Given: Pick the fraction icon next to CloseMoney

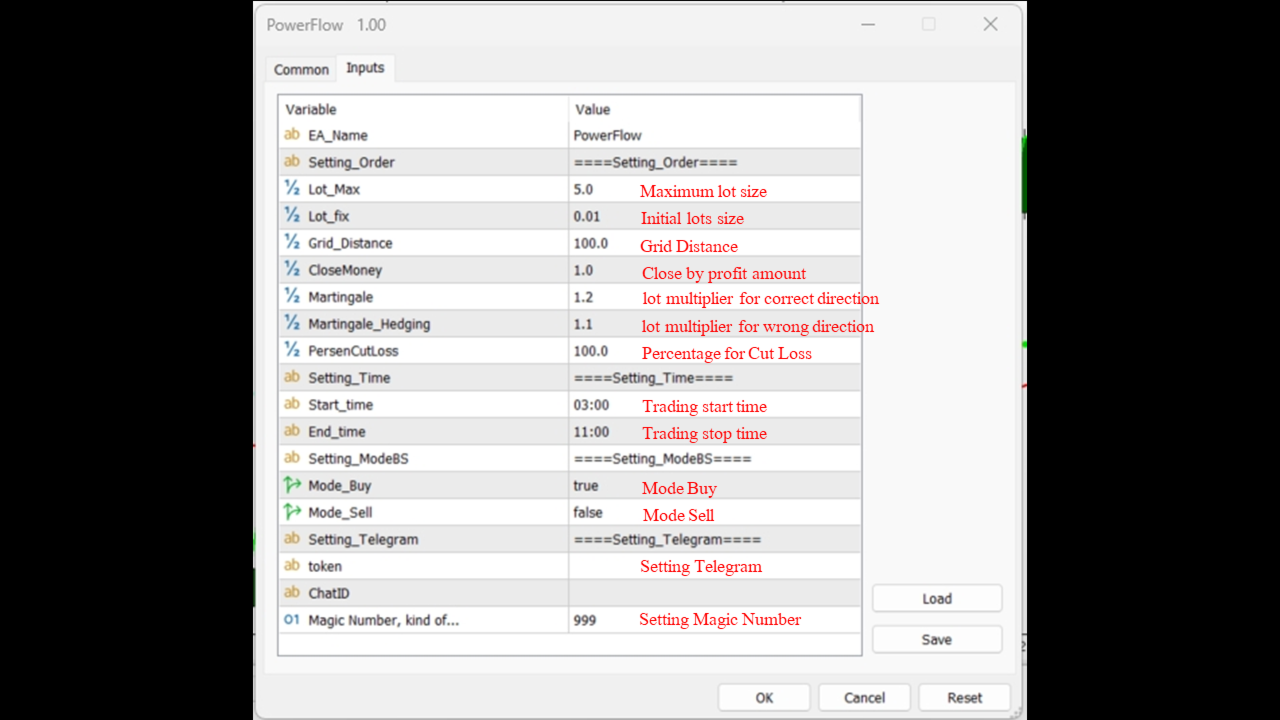Looking at the screenshot, I should tap(292, 270).
